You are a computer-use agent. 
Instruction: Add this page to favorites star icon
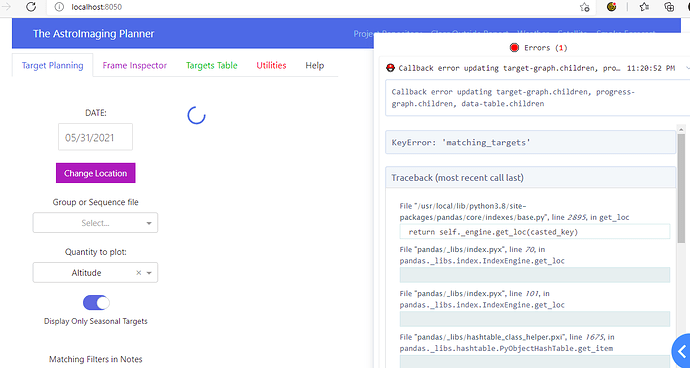coord(584,7)
